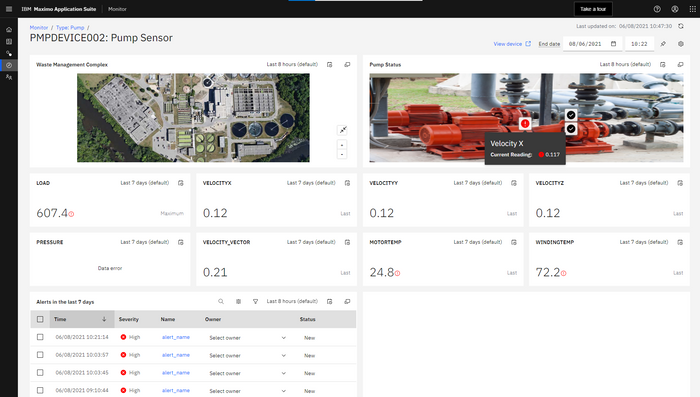Image resolution: width=700 pixels, height=397 pixels.
Task: Click the WINDINGTEMP threshold alert icon
Action: pyautogui.click(x=563, y=273)
